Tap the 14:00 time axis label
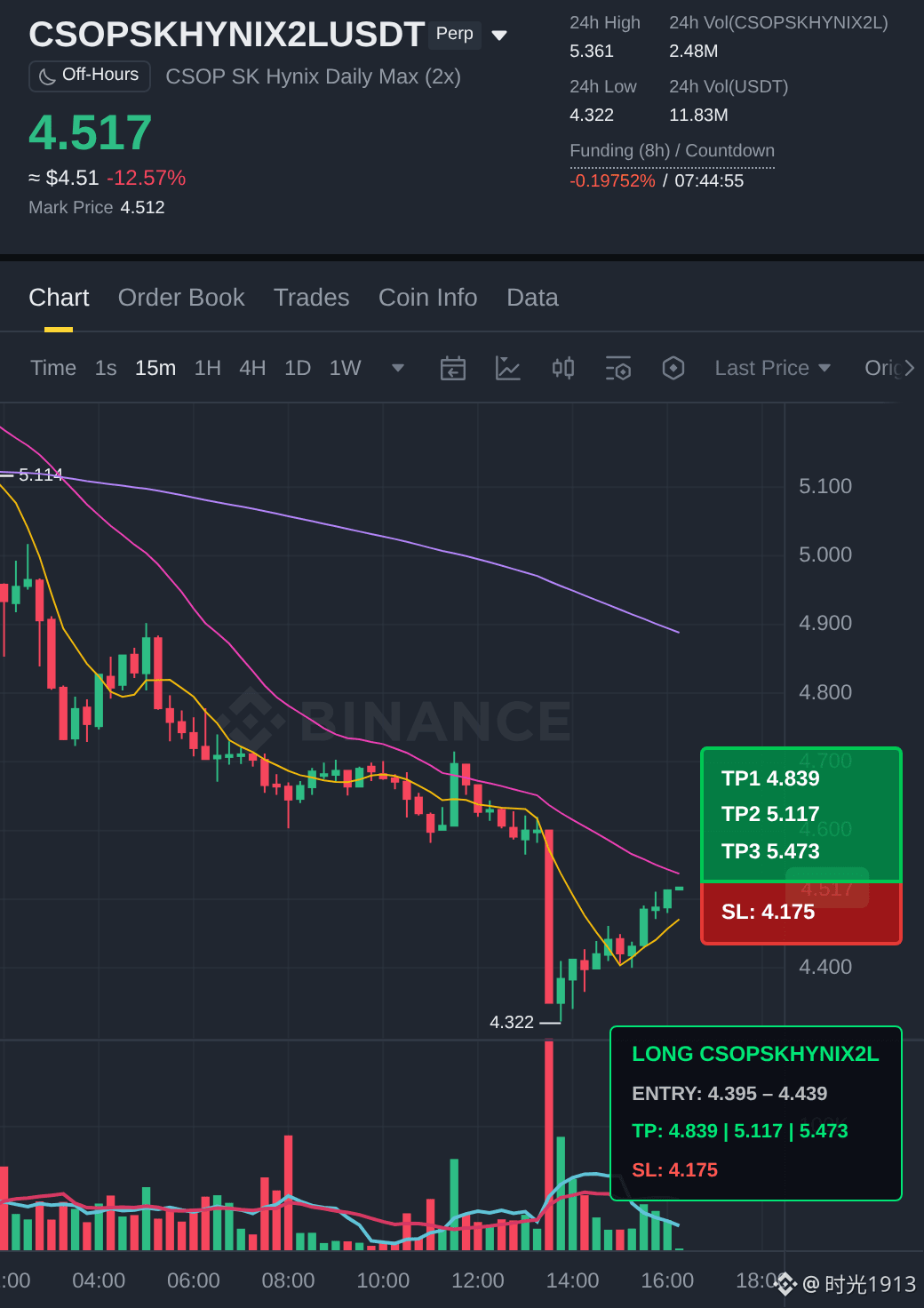The image size is (924, 1308). pyautogui.click(x=572, y=1280)
